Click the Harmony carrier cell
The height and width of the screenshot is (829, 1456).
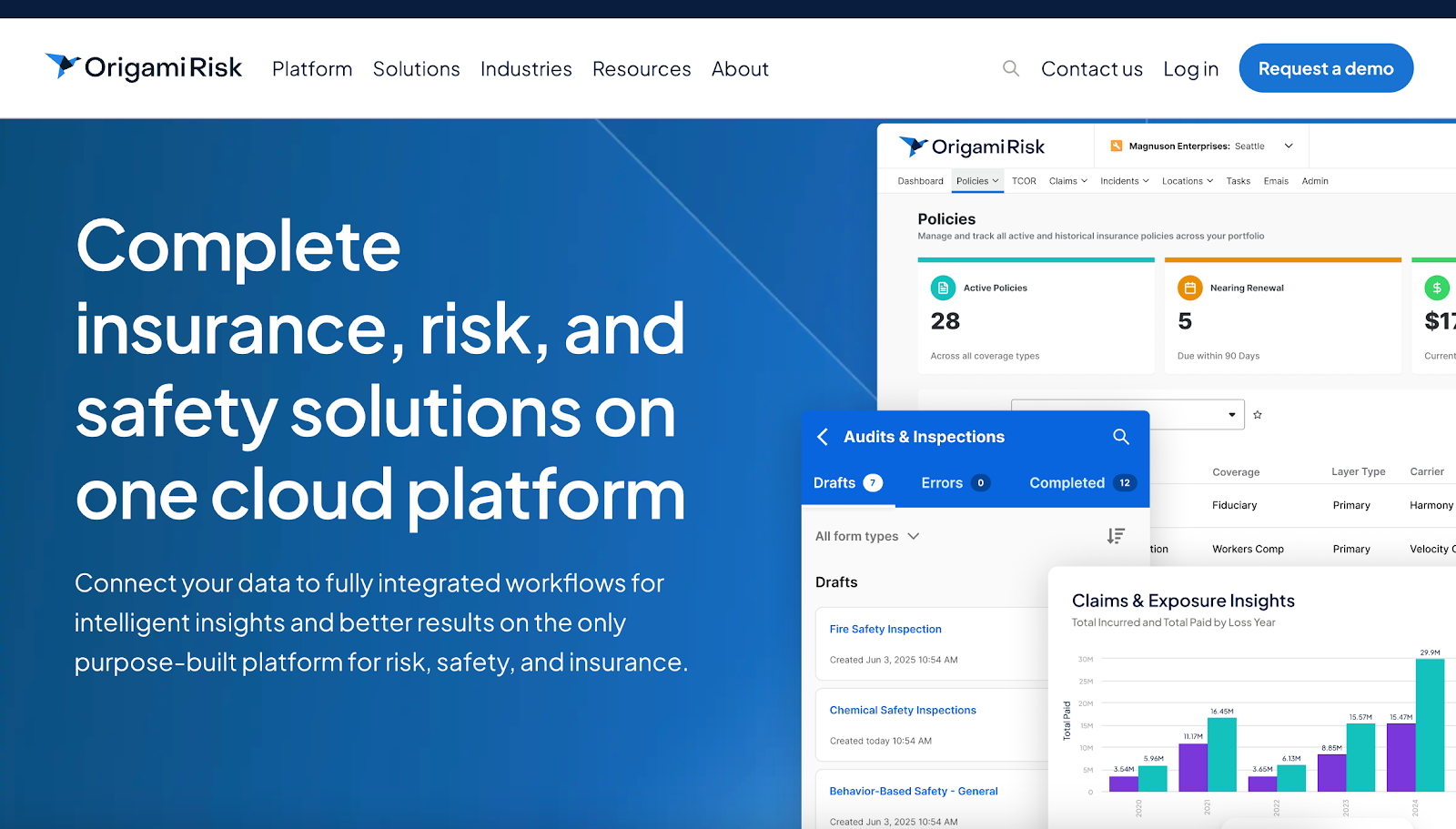pos(1431,505)
